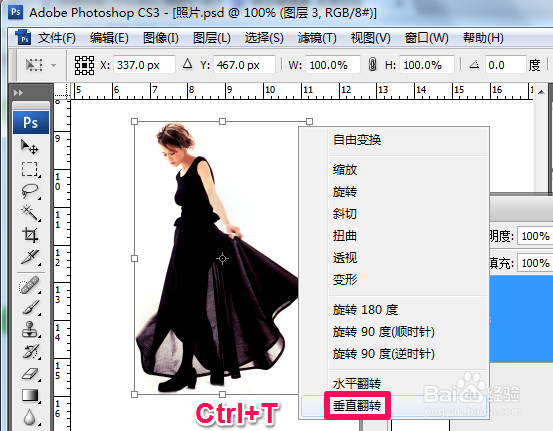Open the 选择(S) menu

(x=264, y=38)
